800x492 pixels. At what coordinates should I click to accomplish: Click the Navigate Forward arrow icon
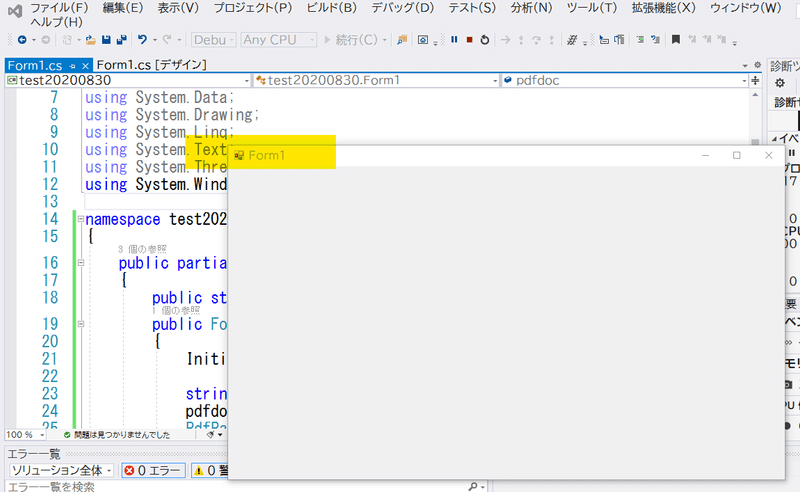click(45, 39)
